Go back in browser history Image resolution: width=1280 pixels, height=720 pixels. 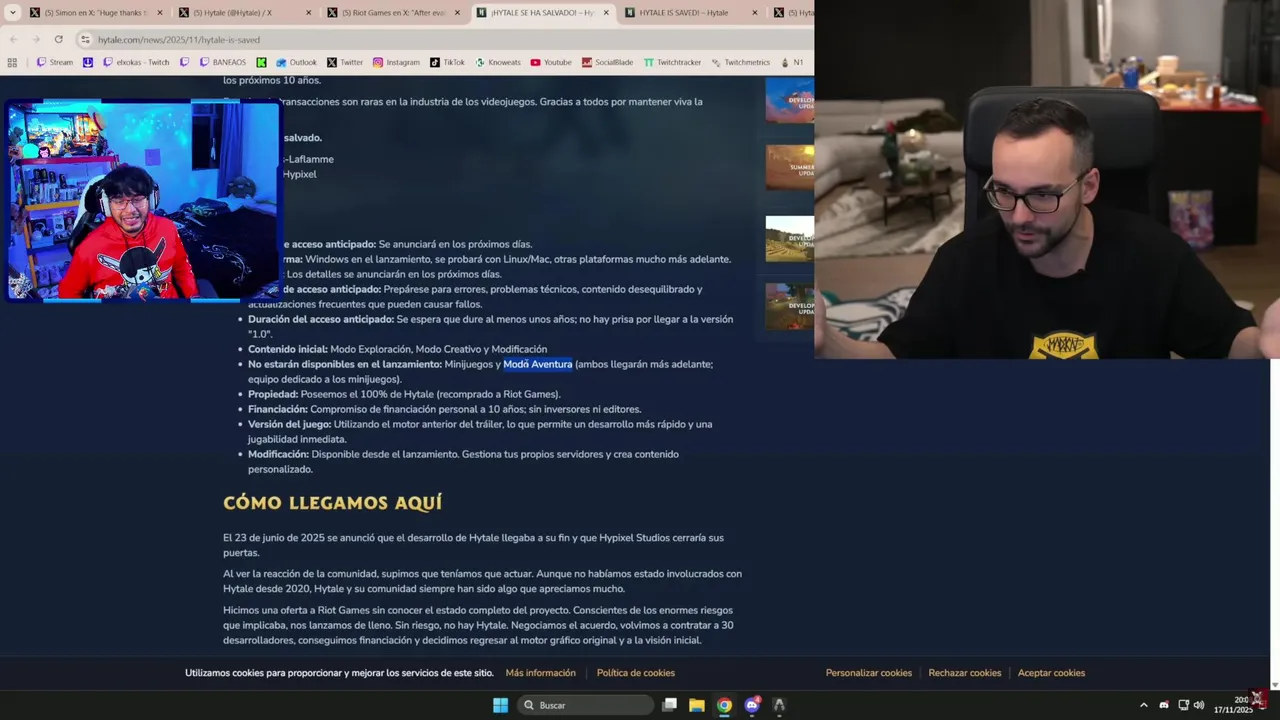tap(12, 39)
